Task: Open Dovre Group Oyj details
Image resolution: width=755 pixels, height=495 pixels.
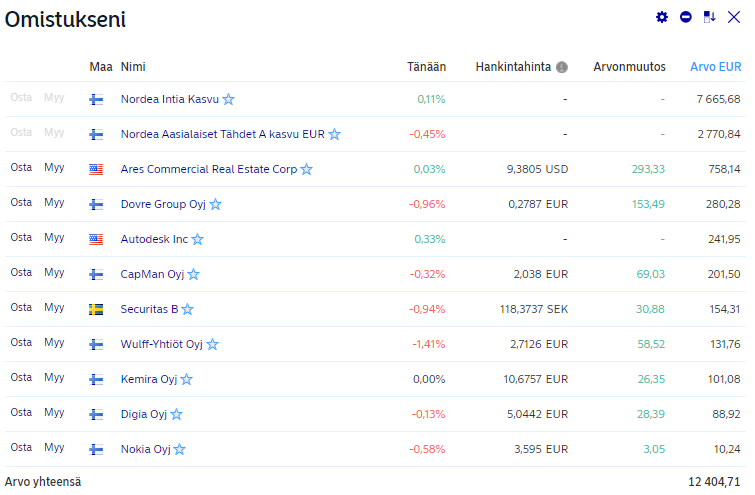Action: (163, 204)
